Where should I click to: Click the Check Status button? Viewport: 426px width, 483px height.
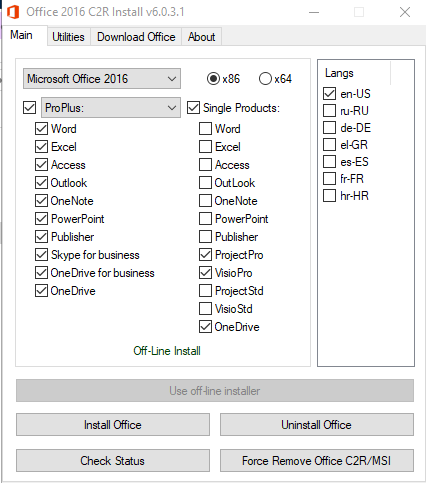click(113, 461)
